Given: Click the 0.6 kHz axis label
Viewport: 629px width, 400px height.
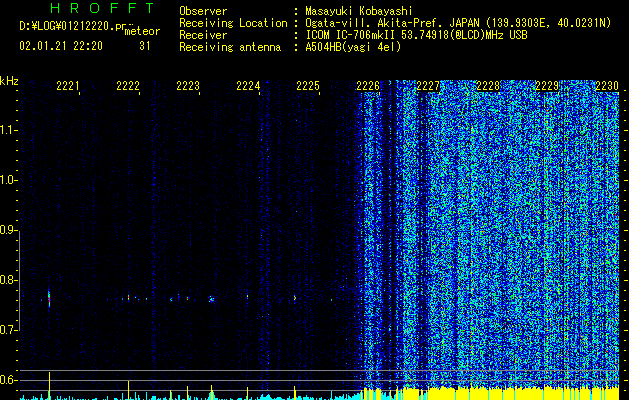Looking at the screenshot, I should tap(7, 380).
